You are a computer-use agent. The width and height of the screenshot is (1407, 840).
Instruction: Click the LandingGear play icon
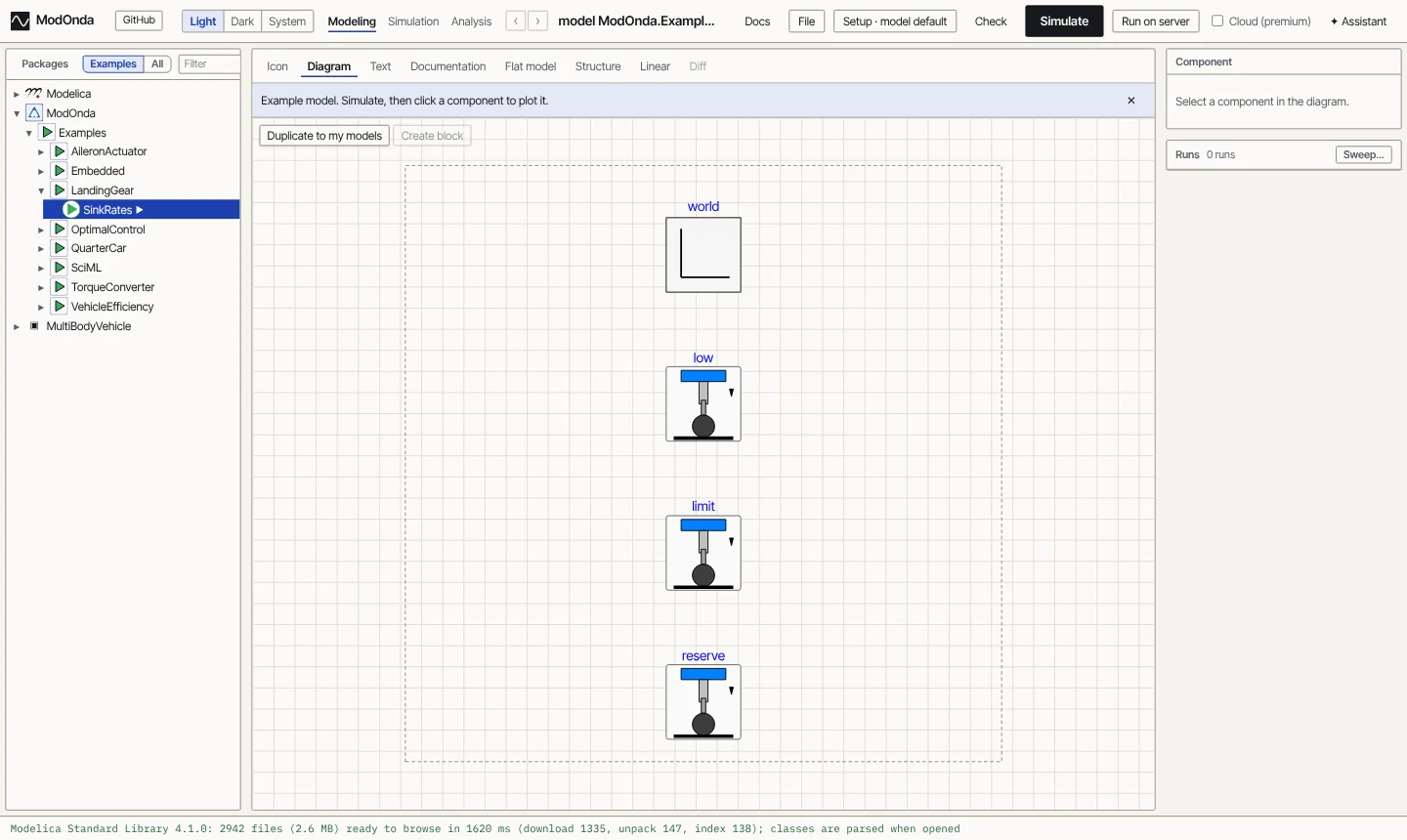pyautogui.click(x=60, y=190)
